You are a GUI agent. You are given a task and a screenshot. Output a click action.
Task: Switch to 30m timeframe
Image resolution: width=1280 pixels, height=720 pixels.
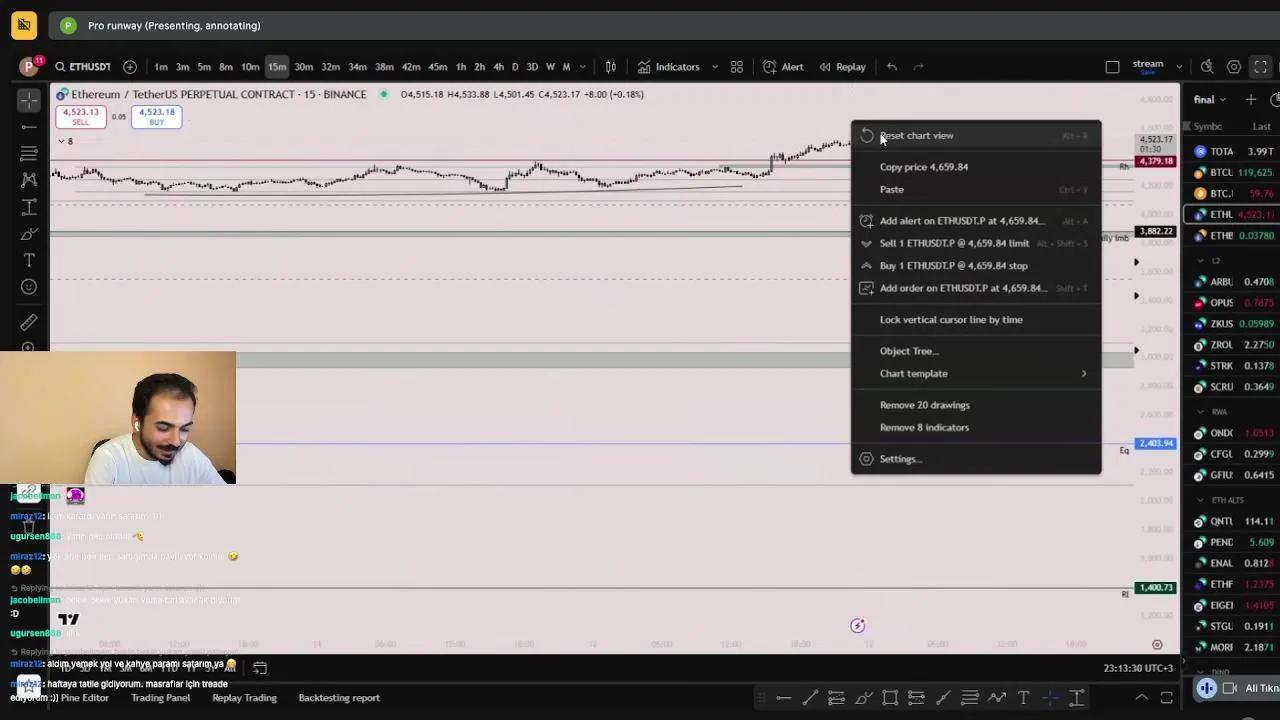[x=304, y=67]
